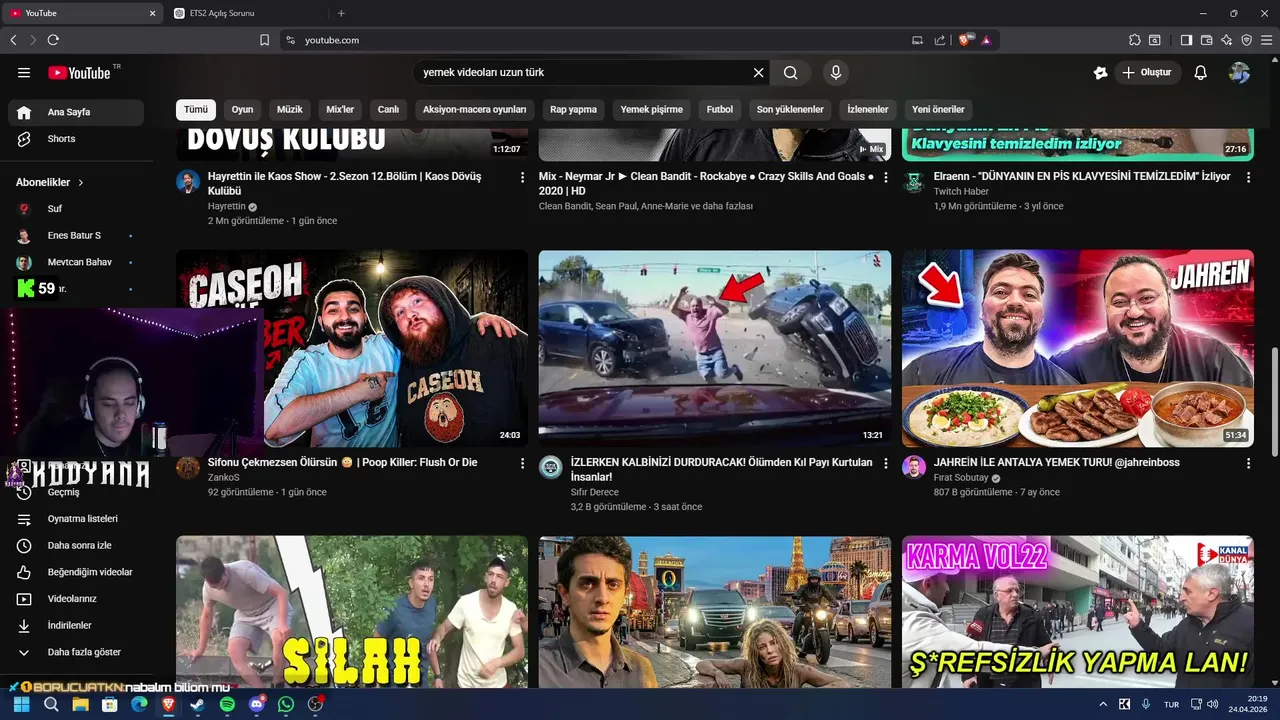Select the Oyun filter chip
1280x720 pixels.
point(242,110)
